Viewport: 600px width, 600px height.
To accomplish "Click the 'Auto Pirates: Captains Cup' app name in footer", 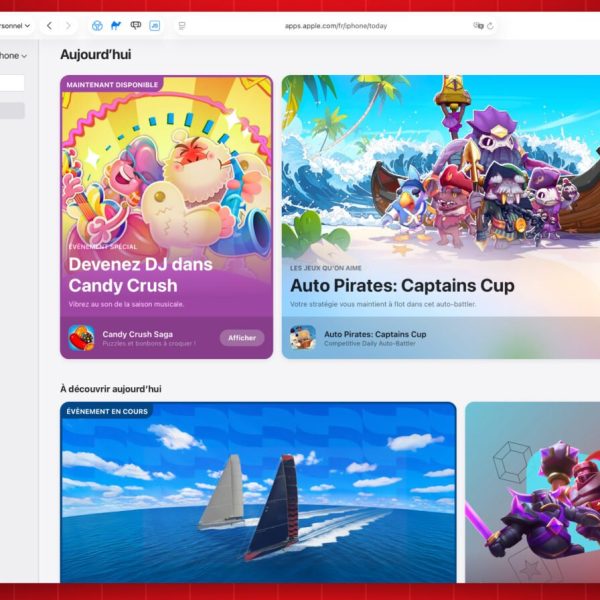I will point(375,334).
